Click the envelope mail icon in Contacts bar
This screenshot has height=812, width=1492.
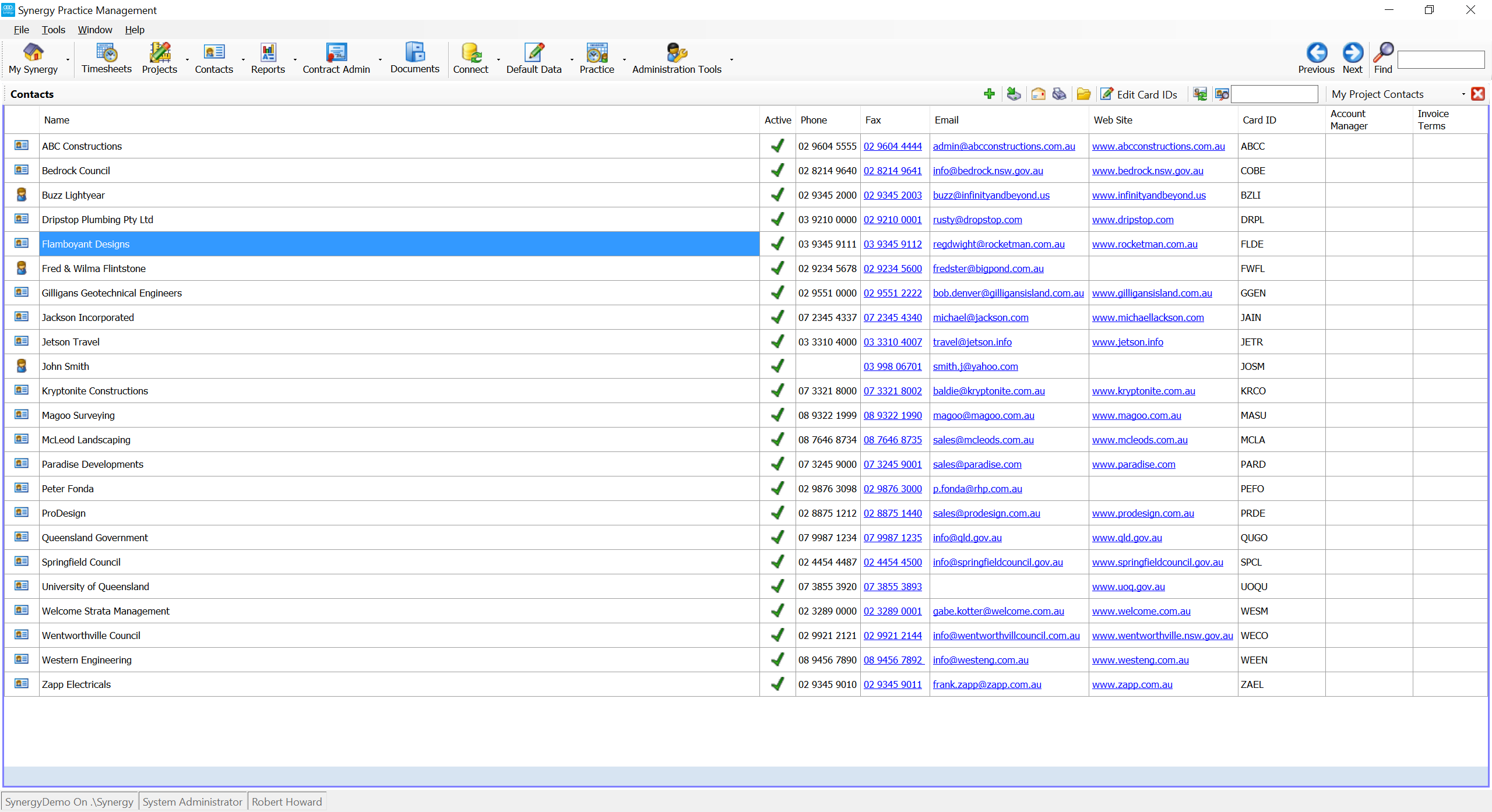tap(1038, 94)
